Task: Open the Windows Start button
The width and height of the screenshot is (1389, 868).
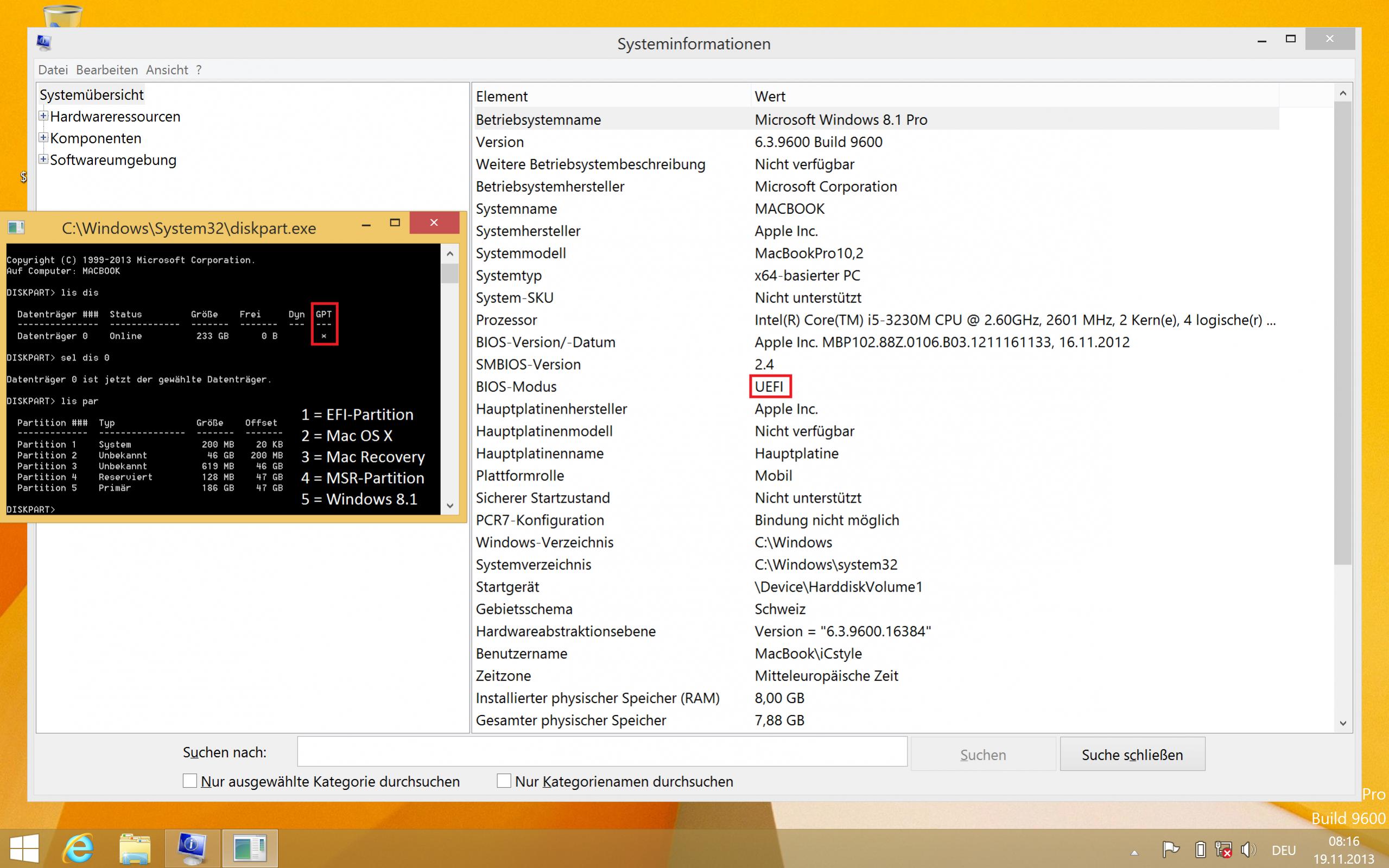Action: point(24,848)
